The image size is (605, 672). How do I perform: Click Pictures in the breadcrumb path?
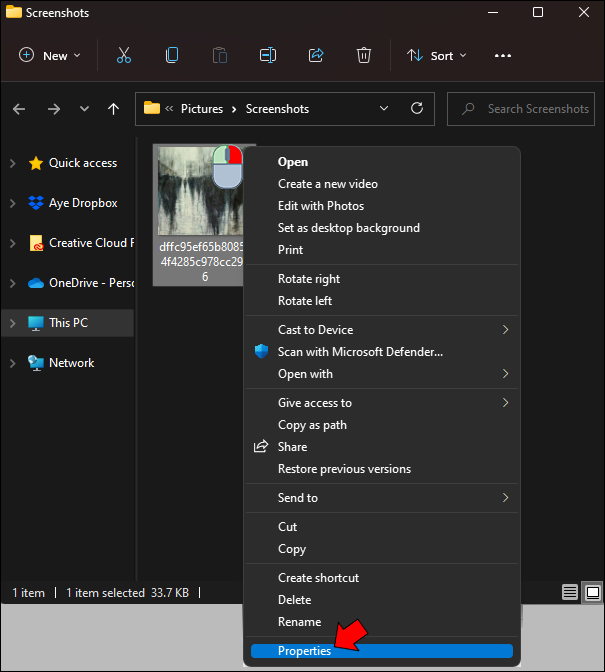(x=202, y=109)
